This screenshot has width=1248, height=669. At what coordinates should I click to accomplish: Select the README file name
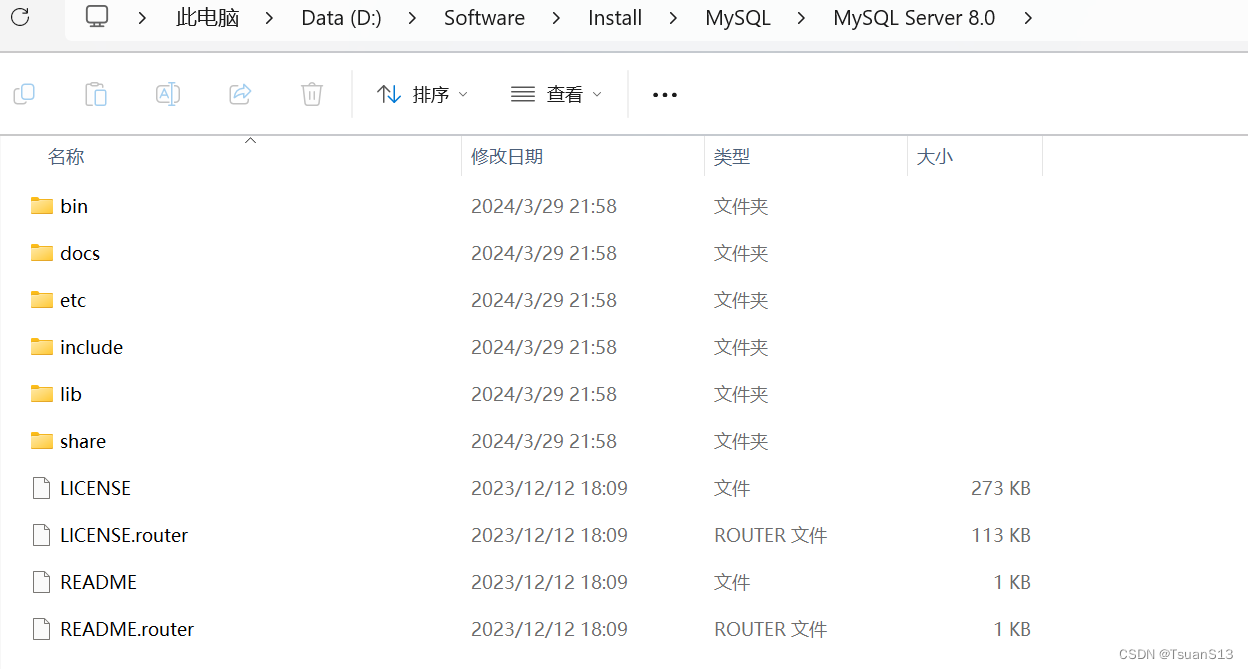[98, 582]
